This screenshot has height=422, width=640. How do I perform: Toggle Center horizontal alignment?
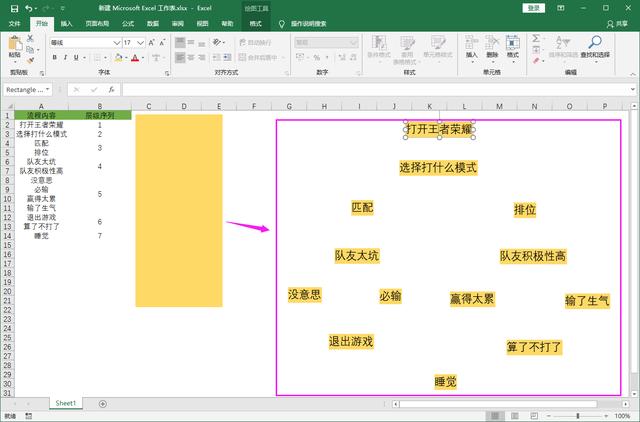(x=191, y=58)
